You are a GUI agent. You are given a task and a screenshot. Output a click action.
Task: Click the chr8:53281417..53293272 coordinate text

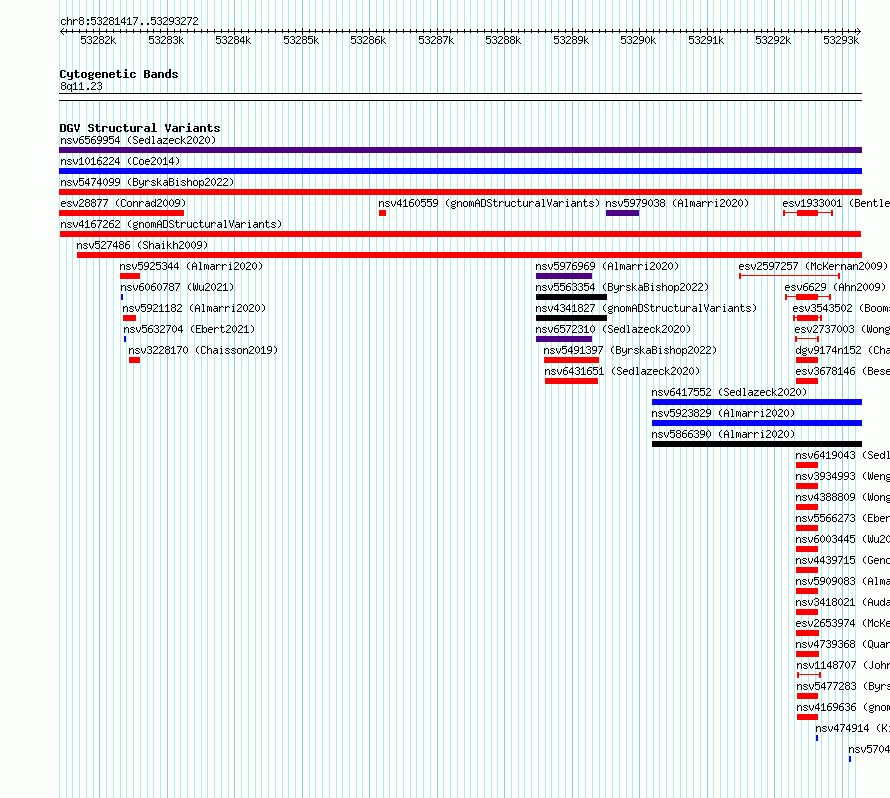click(129, 21)
